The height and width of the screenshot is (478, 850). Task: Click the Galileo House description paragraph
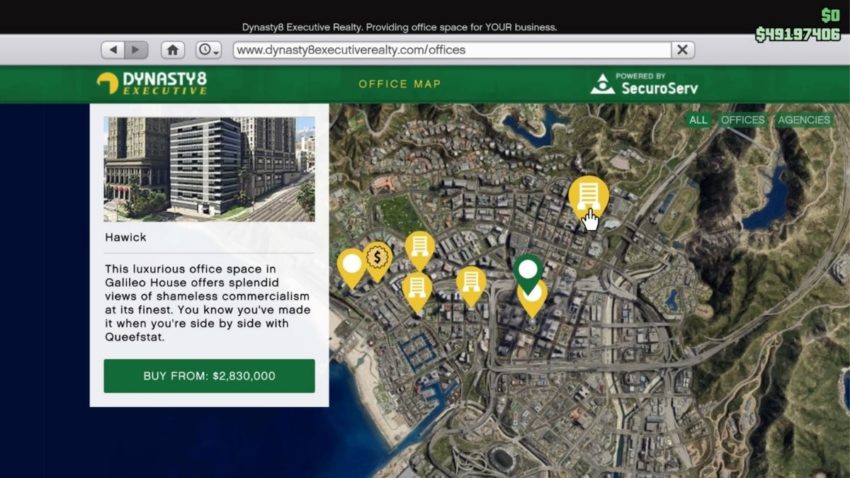pos(208,303)
